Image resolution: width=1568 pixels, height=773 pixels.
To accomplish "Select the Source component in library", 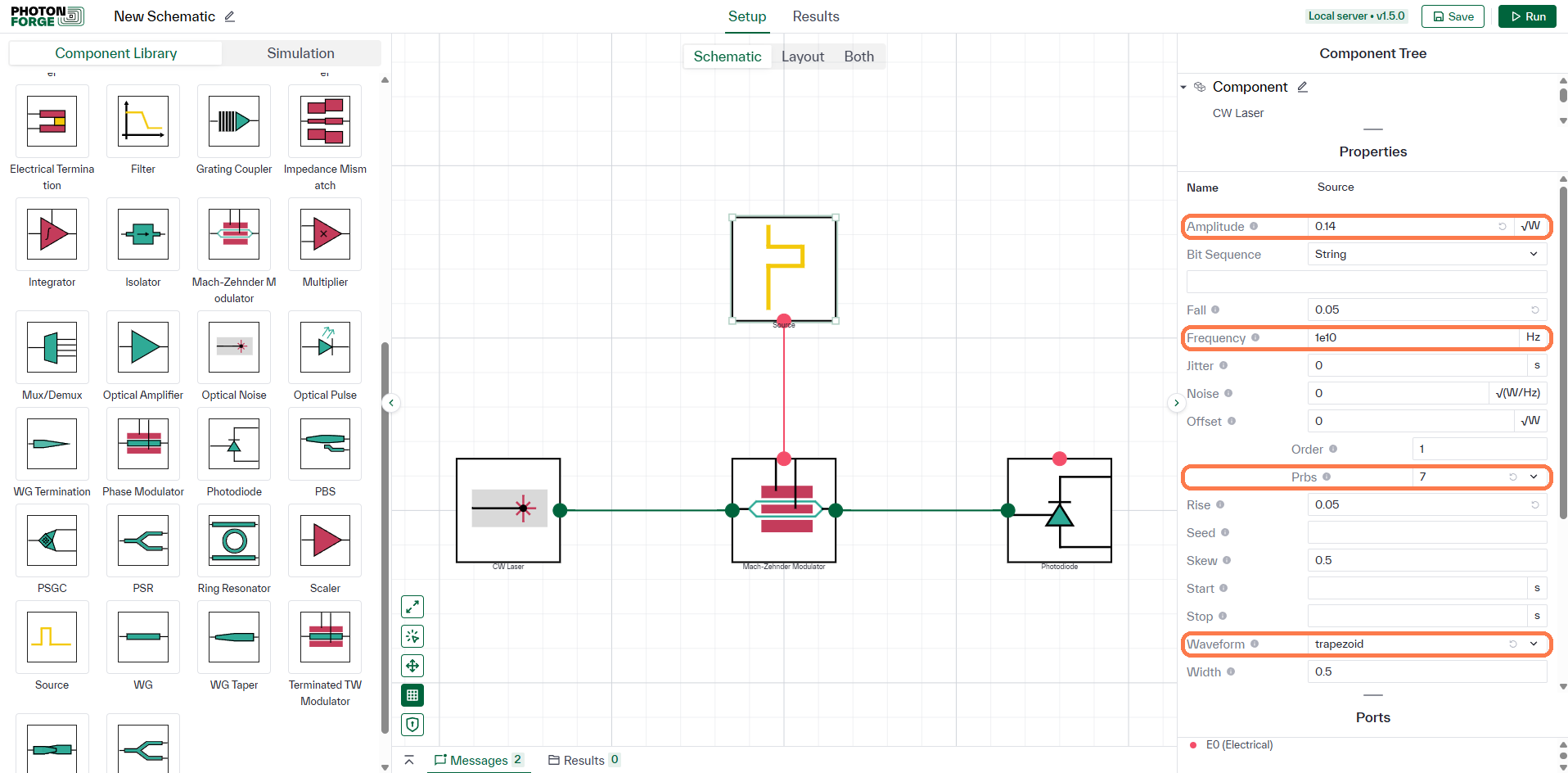I will click(52, 637).
